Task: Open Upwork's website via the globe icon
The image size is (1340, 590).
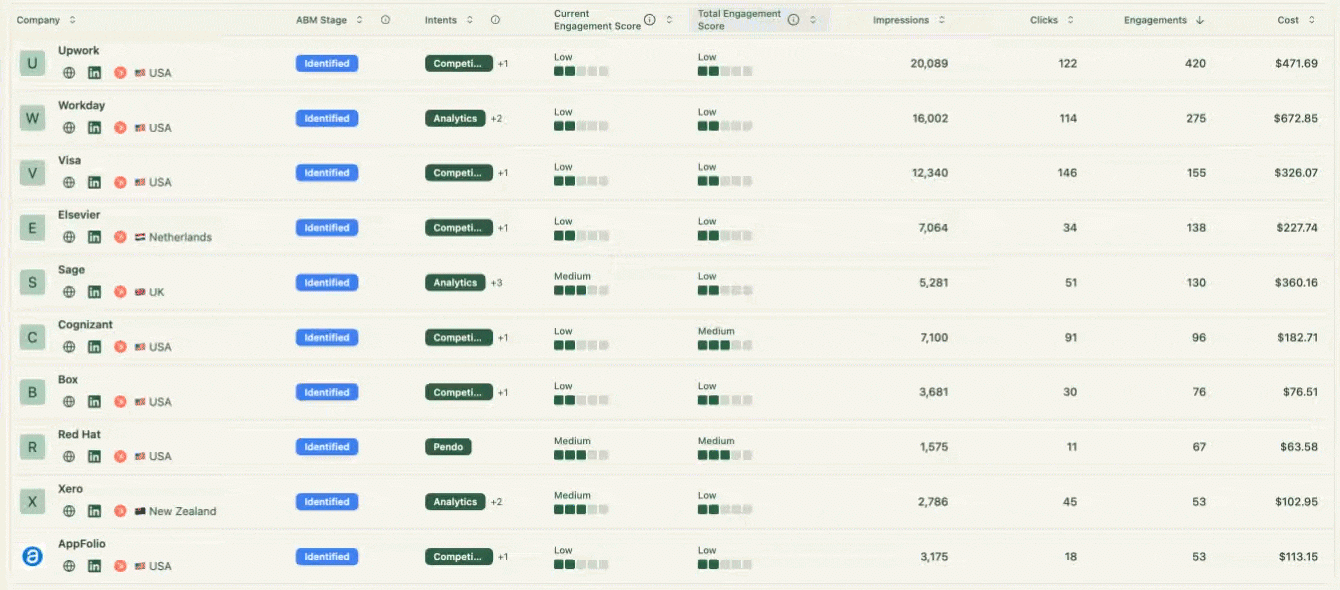Action: (x=69, y=73)
